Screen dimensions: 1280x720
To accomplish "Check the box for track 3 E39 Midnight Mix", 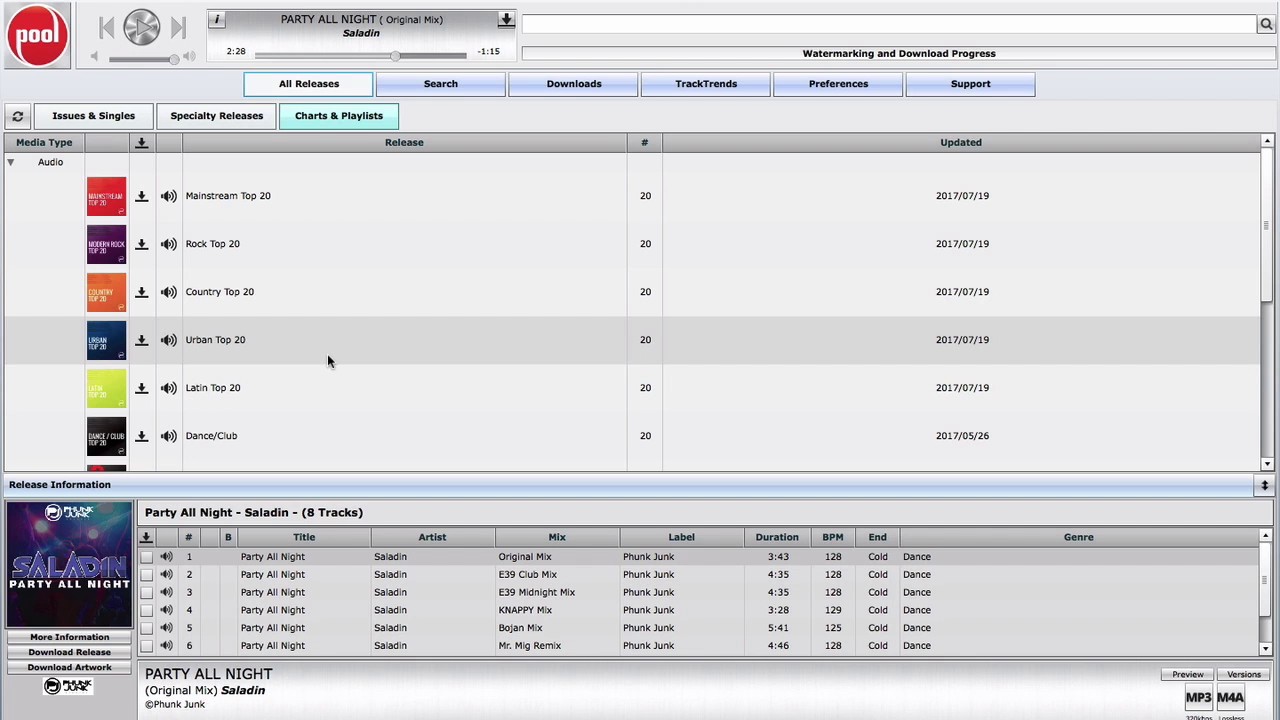I will [x=147, y=593].
